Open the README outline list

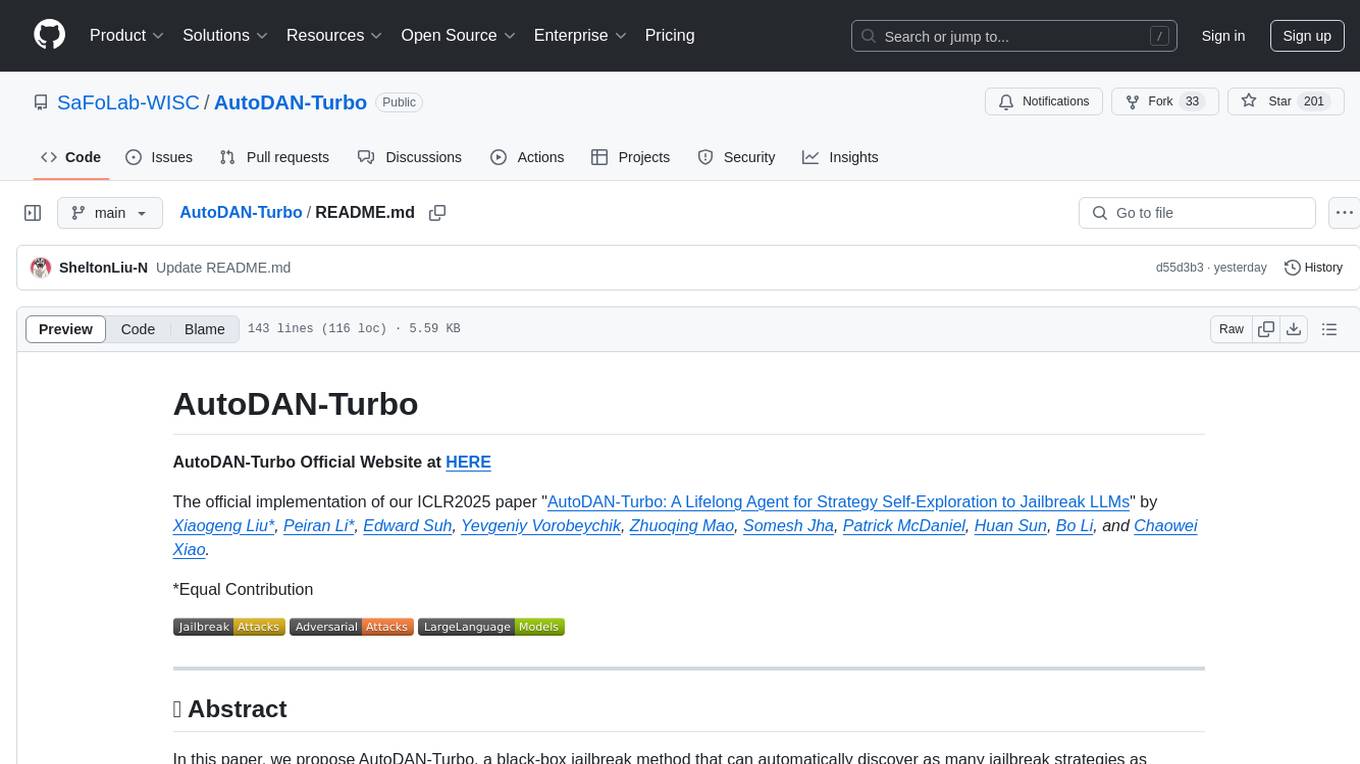[x=1329, y=329]
